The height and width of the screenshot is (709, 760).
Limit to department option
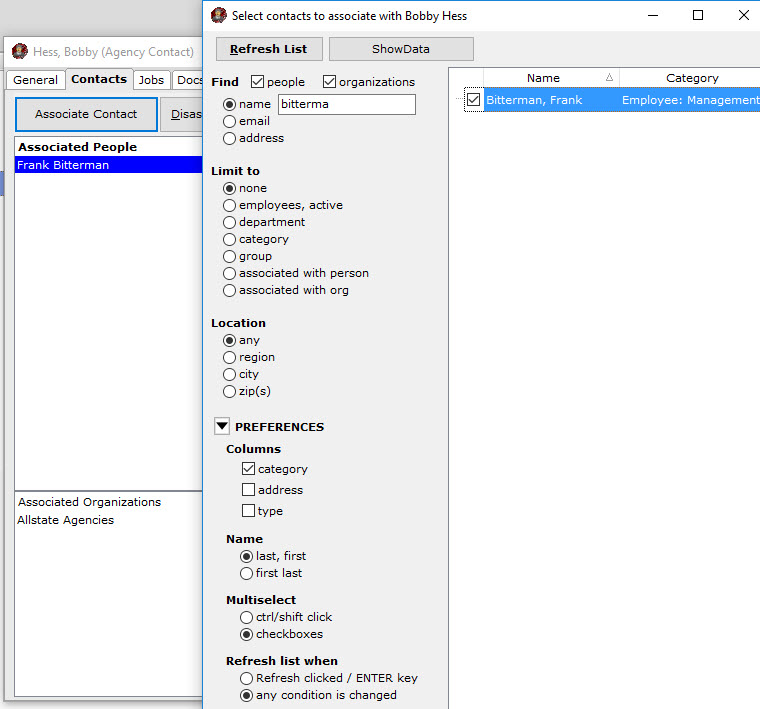(229, 222)
